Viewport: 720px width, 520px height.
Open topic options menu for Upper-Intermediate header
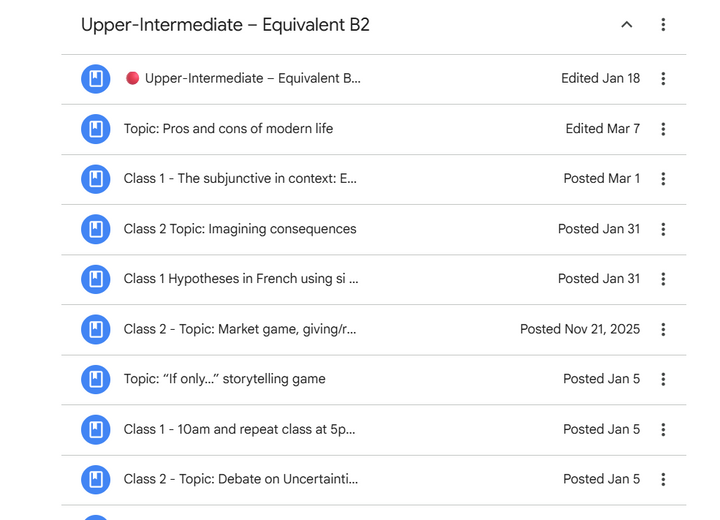pyautogui.click(x=663, y=25)
